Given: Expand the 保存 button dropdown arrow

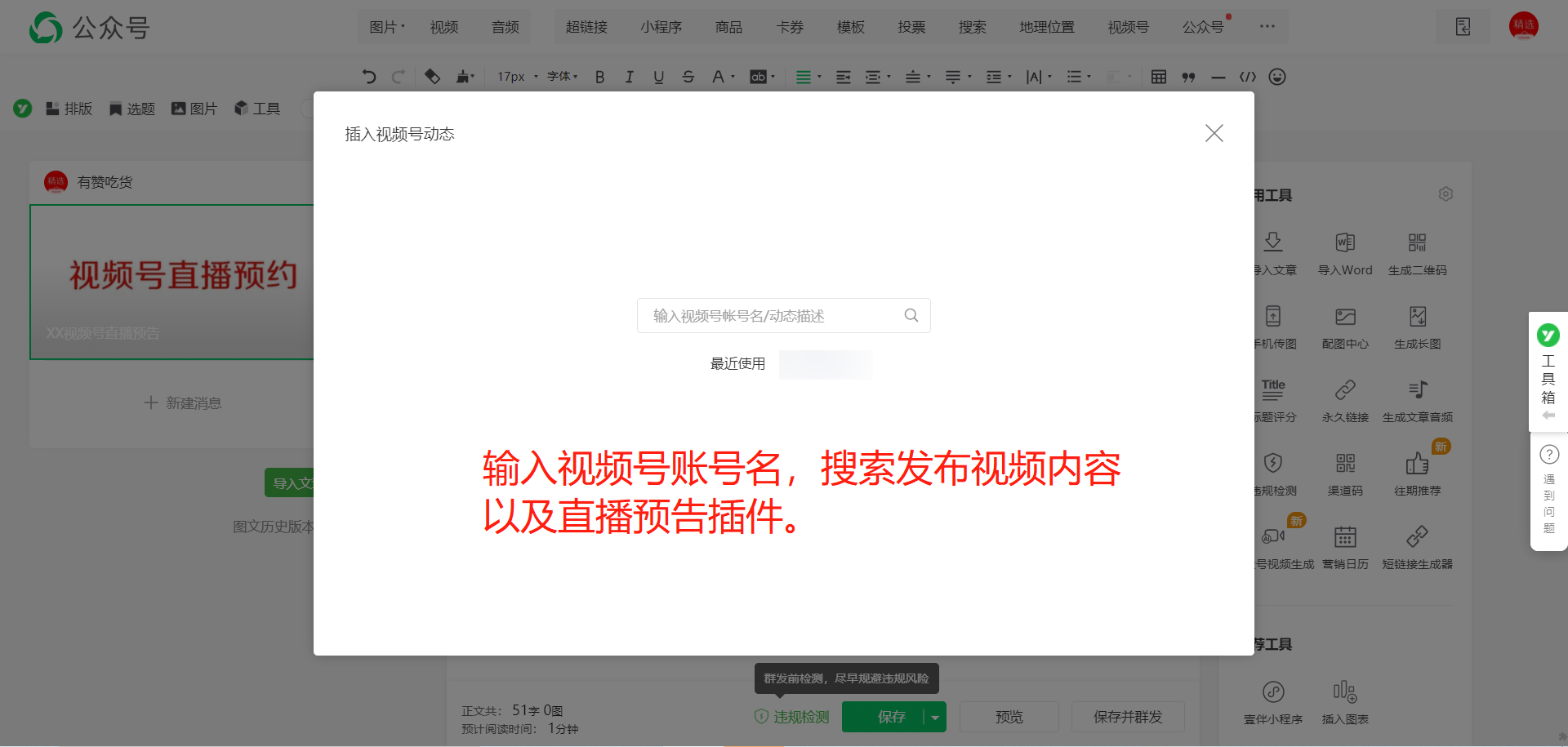Looking at the screenshot, I should pyautogui.click(x=935, y=716).
